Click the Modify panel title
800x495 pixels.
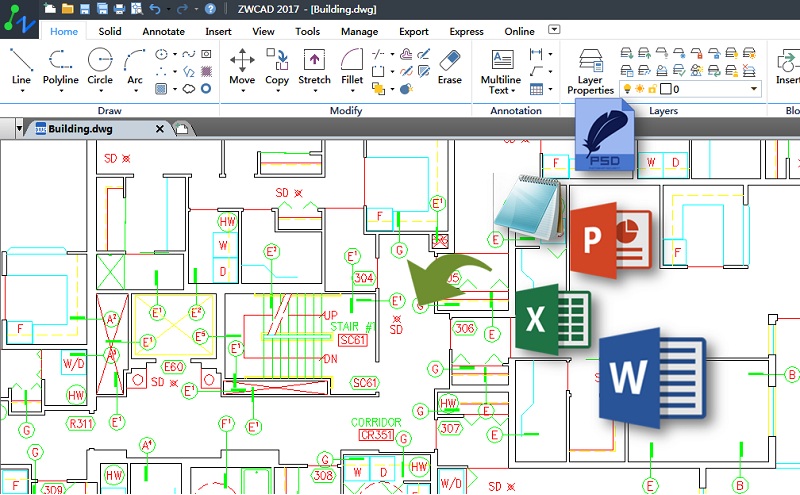346,111
